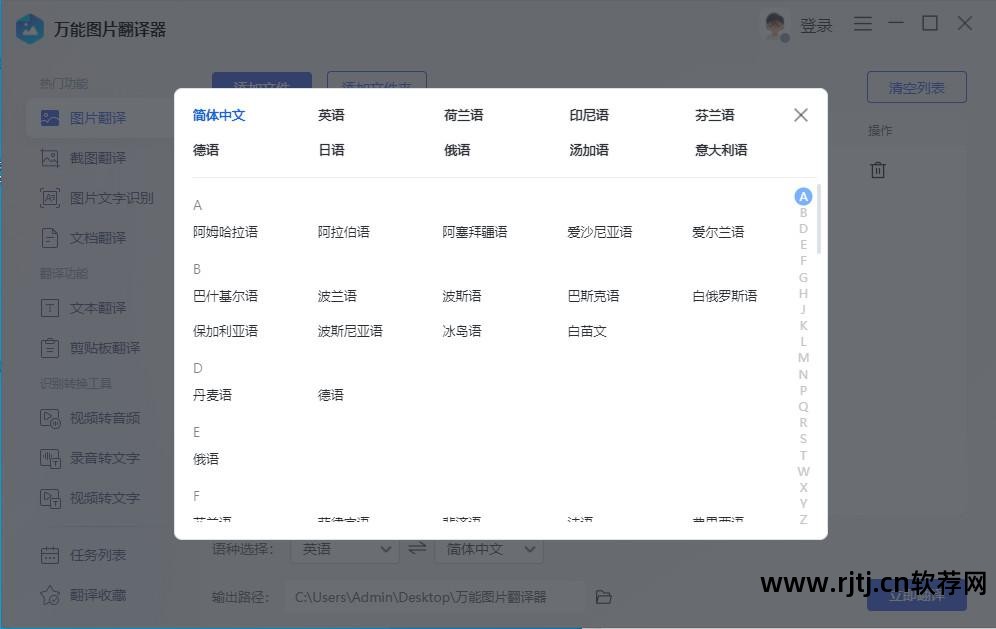Select 英语 in popular languages
The width and height of the screenshot is (996, 629).
tap(331, 115)
